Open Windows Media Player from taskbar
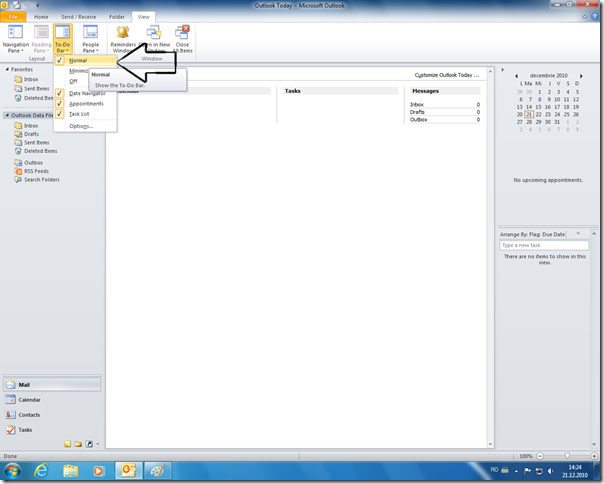The image size is (604, 484). (x=99, y=471)
